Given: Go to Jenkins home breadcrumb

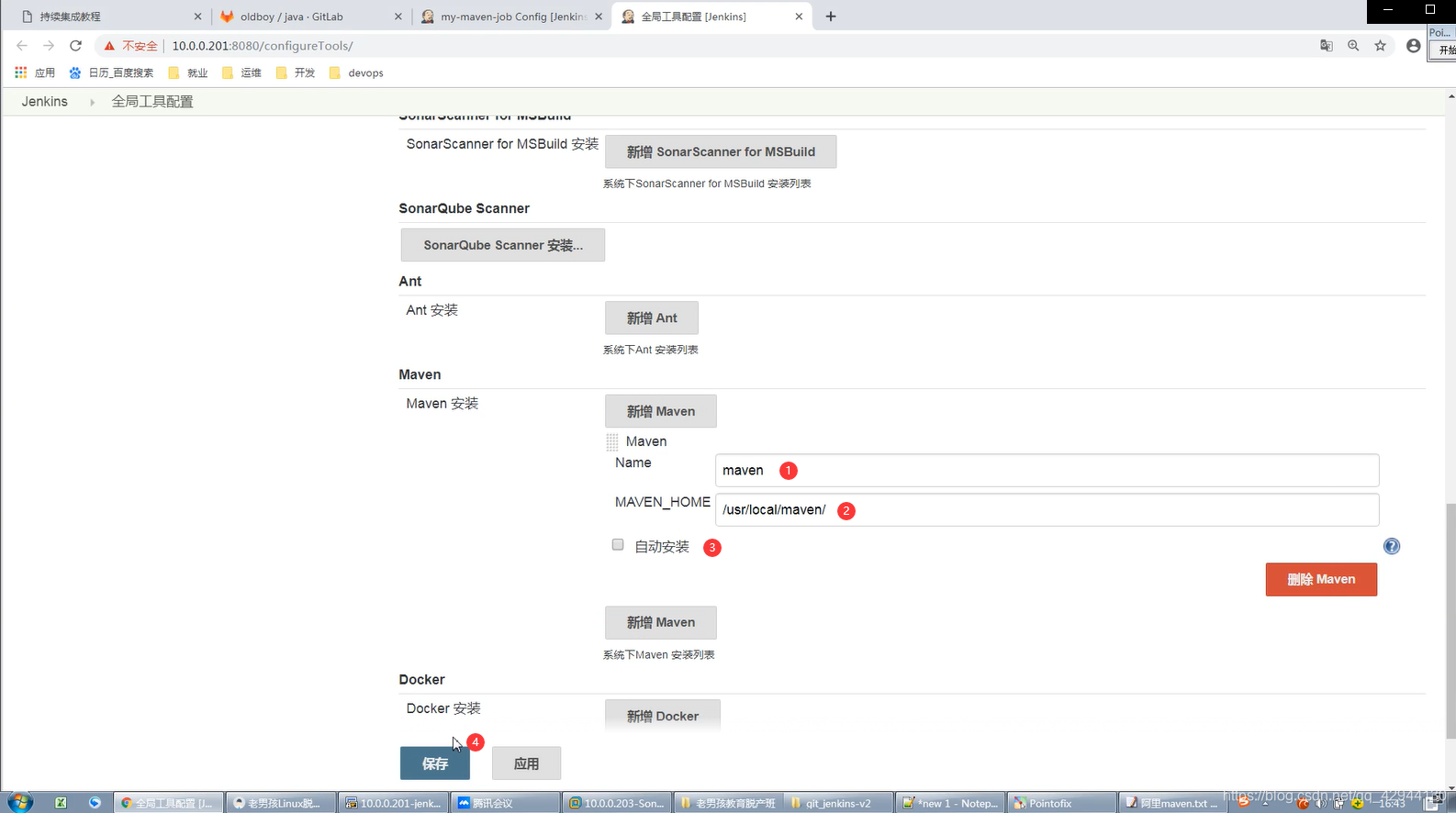Looking at the screenshot, I should 45,101.
